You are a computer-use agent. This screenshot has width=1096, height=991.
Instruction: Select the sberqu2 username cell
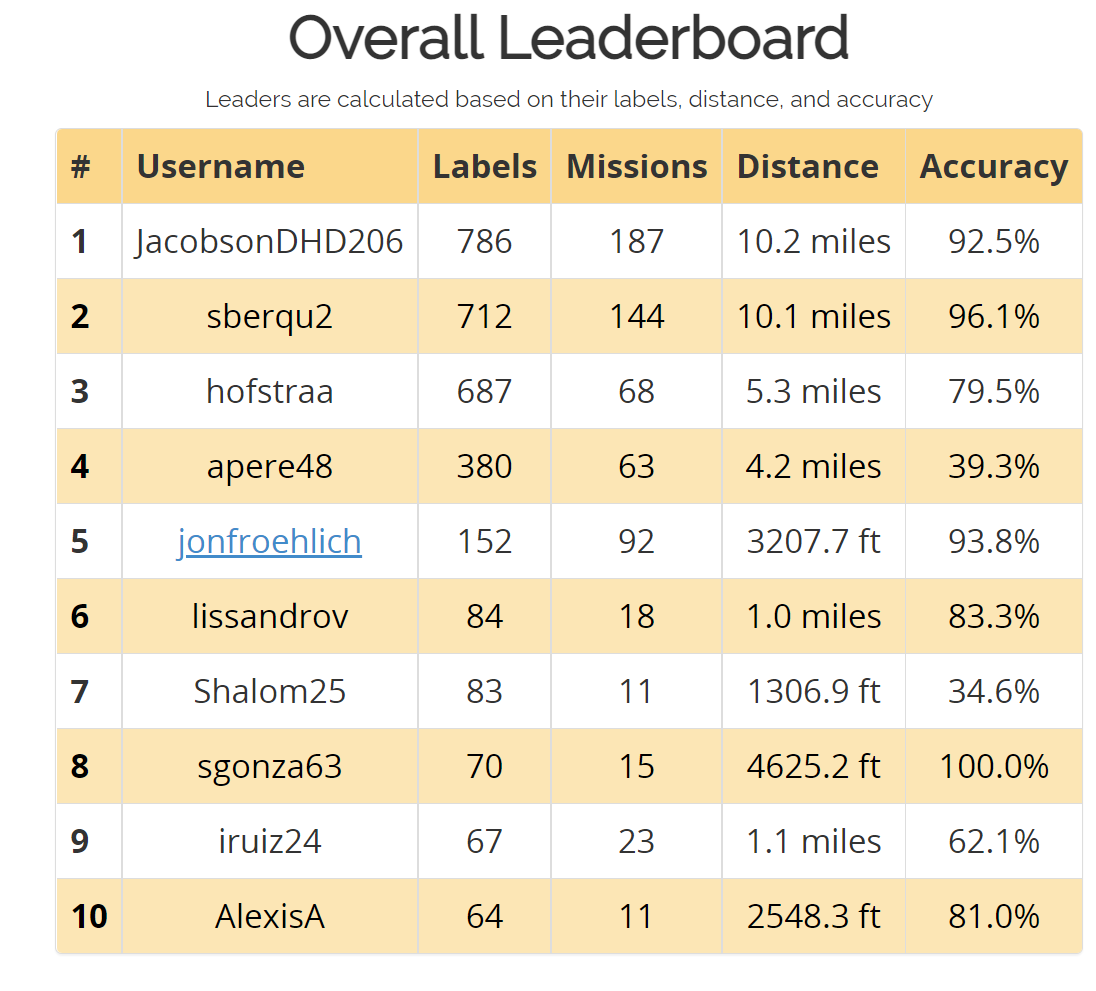(269, 316)
